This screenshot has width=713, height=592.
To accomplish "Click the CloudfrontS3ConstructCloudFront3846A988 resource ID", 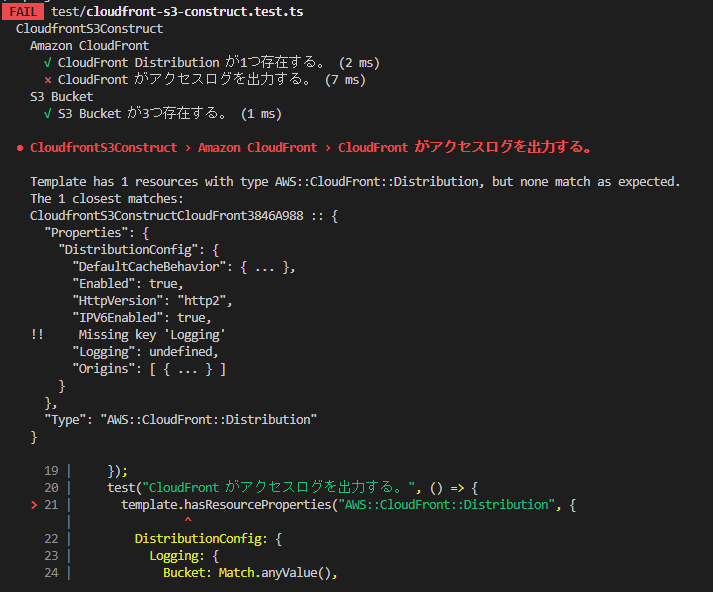I will 166,216.
